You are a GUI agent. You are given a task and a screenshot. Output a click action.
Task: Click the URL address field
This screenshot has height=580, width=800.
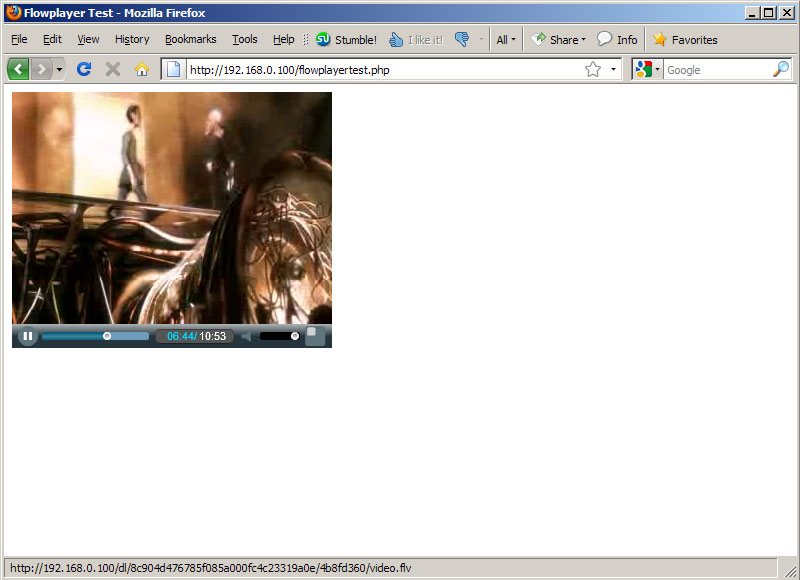pyautogui.click(x=380, y=69)
